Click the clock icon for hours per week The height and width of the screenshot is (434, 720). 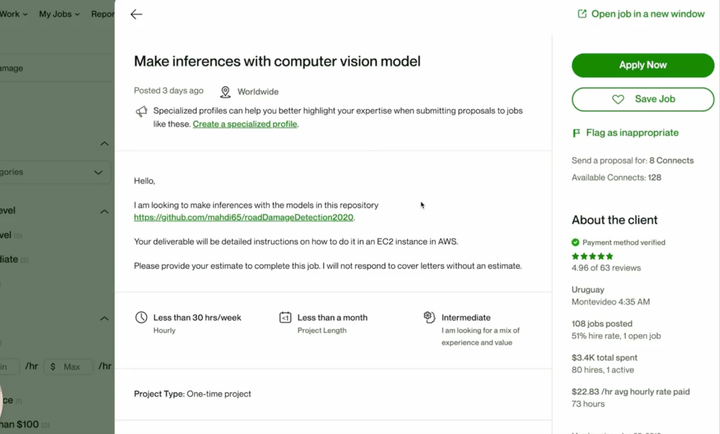pos(141,318)
